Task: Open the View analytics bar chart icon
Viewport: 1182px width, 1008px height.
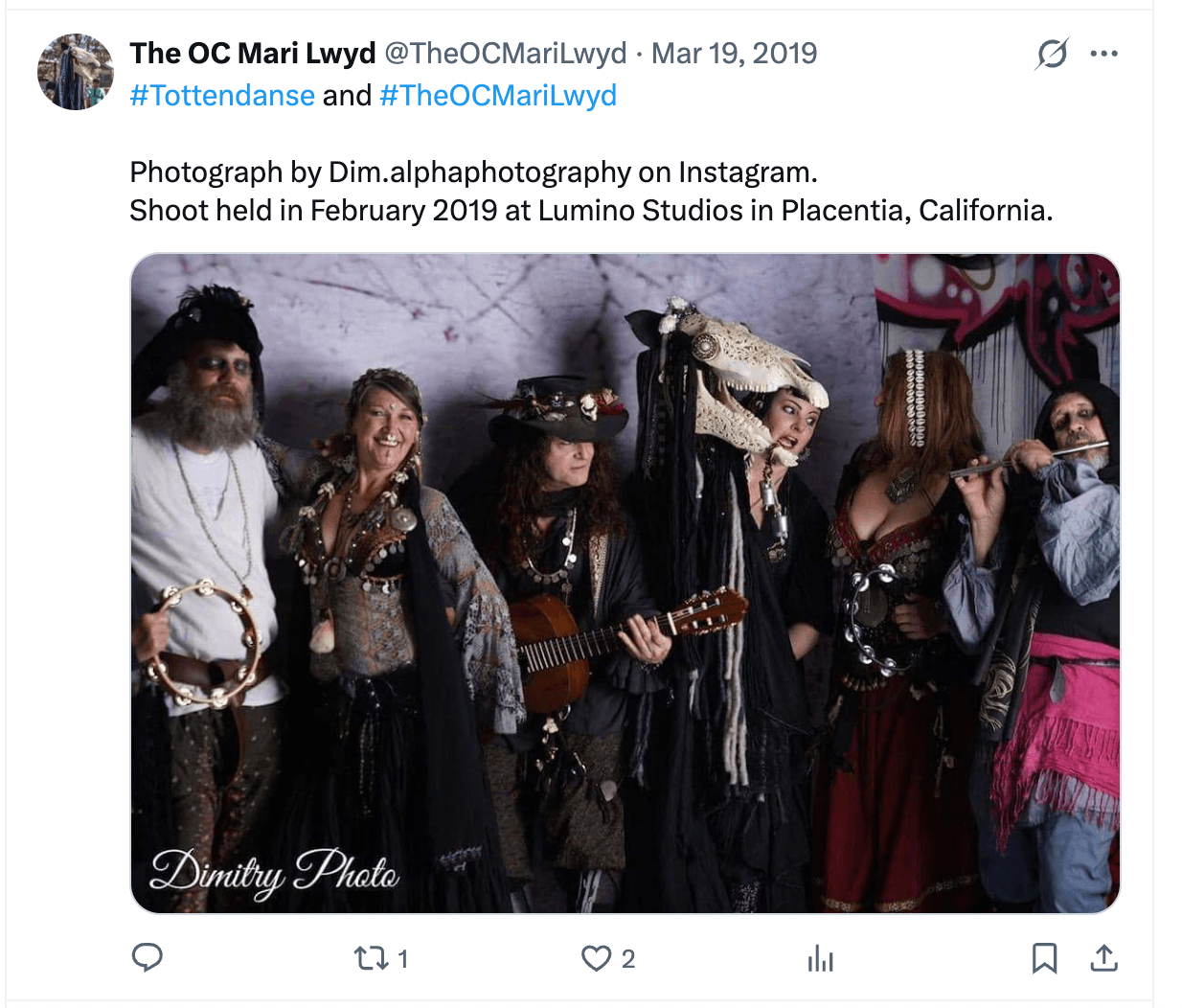Action: point(821,957)
